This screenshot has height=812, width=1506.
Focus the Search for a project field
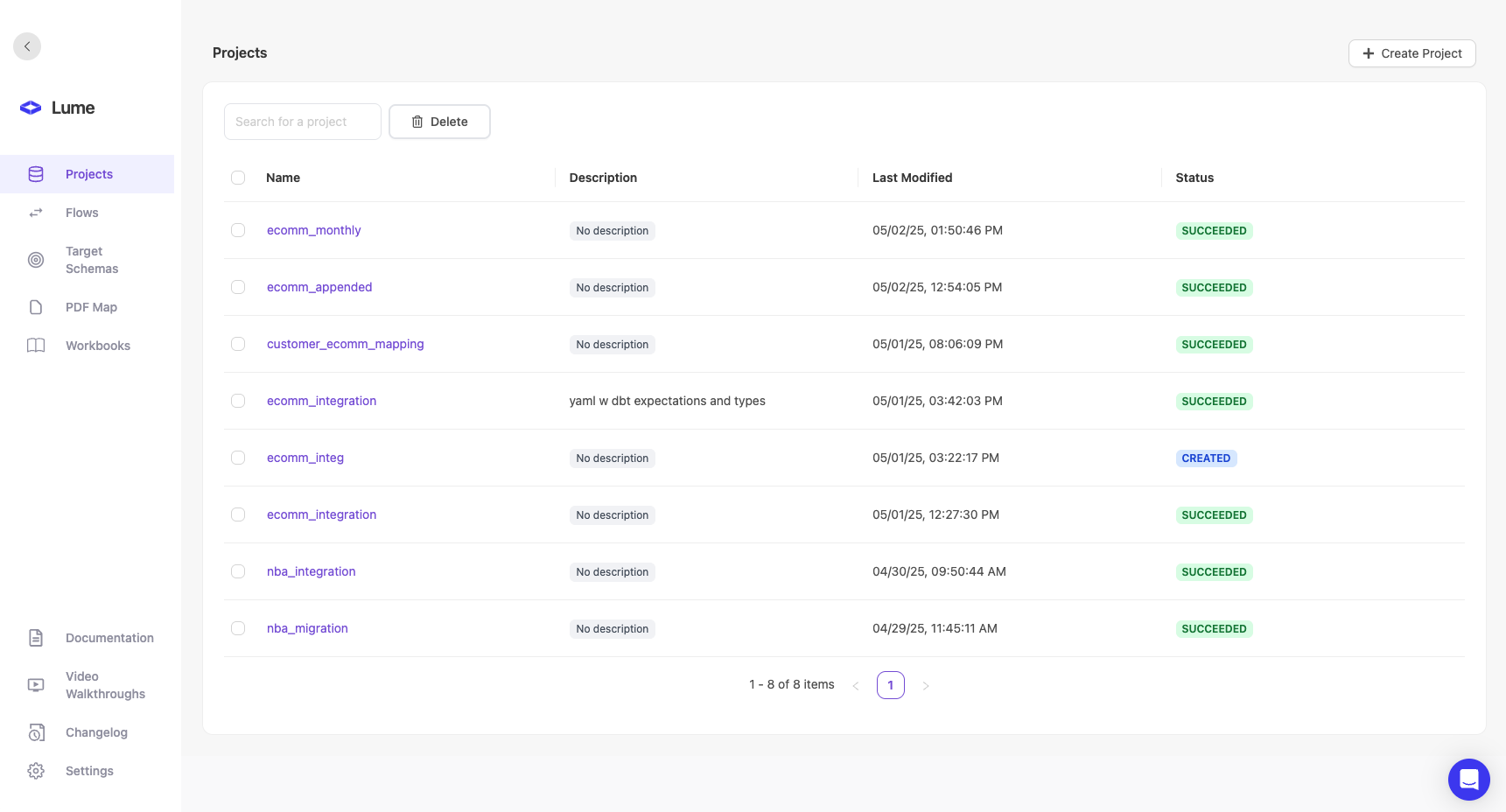pos(303,122)
